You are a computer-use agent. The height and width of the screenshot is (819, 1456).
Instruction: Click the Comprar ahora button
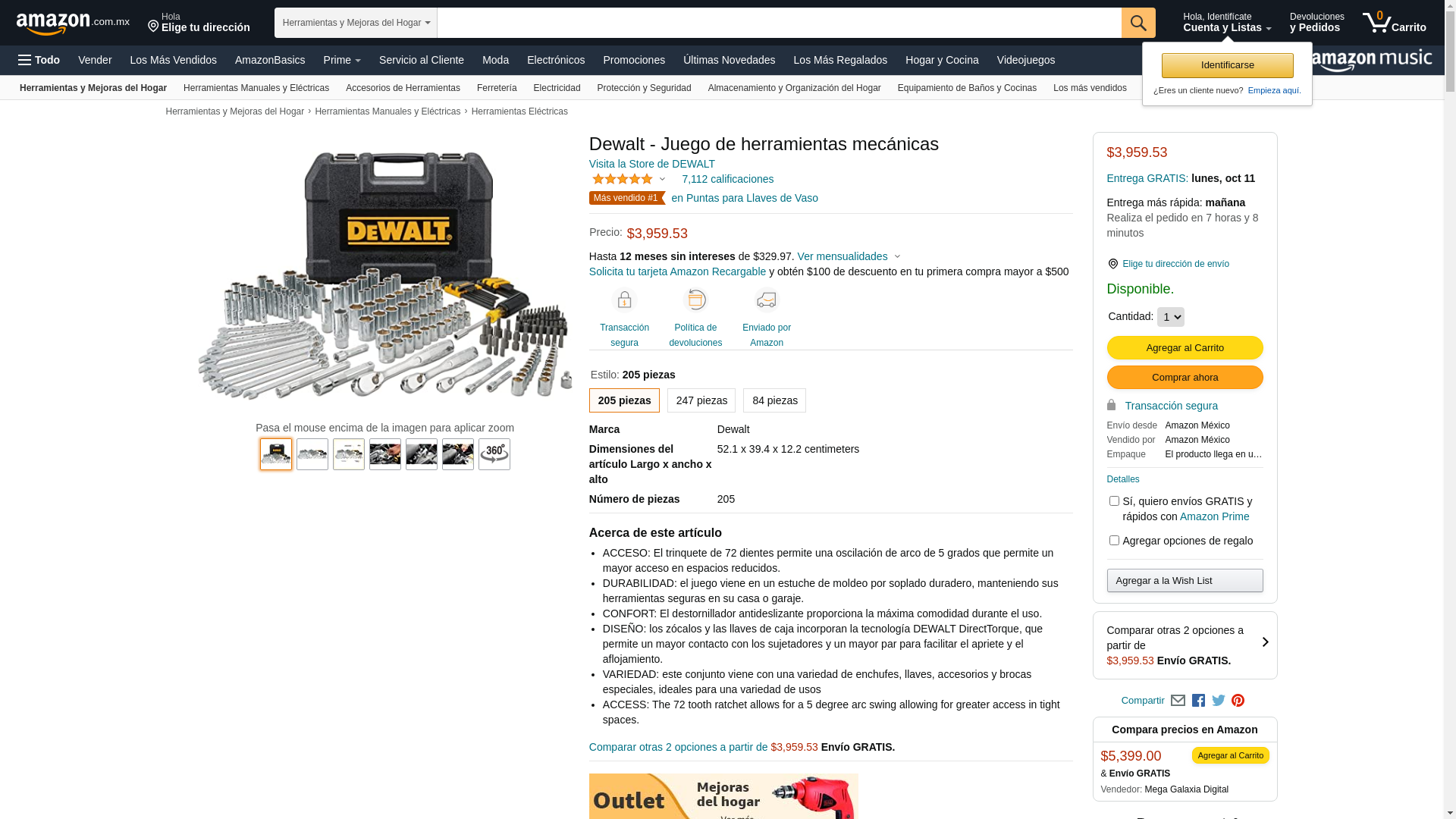tap(1185, 377)
